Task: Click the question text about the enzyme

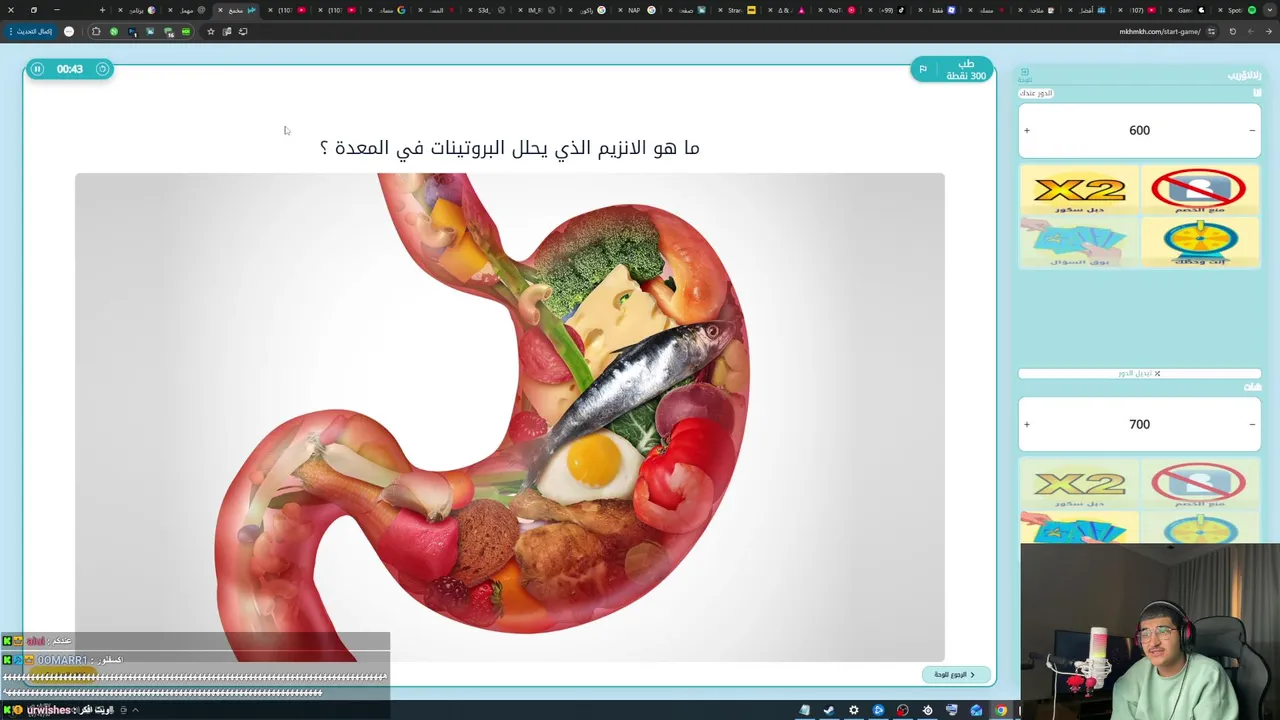Action: (x=510, y=148)
